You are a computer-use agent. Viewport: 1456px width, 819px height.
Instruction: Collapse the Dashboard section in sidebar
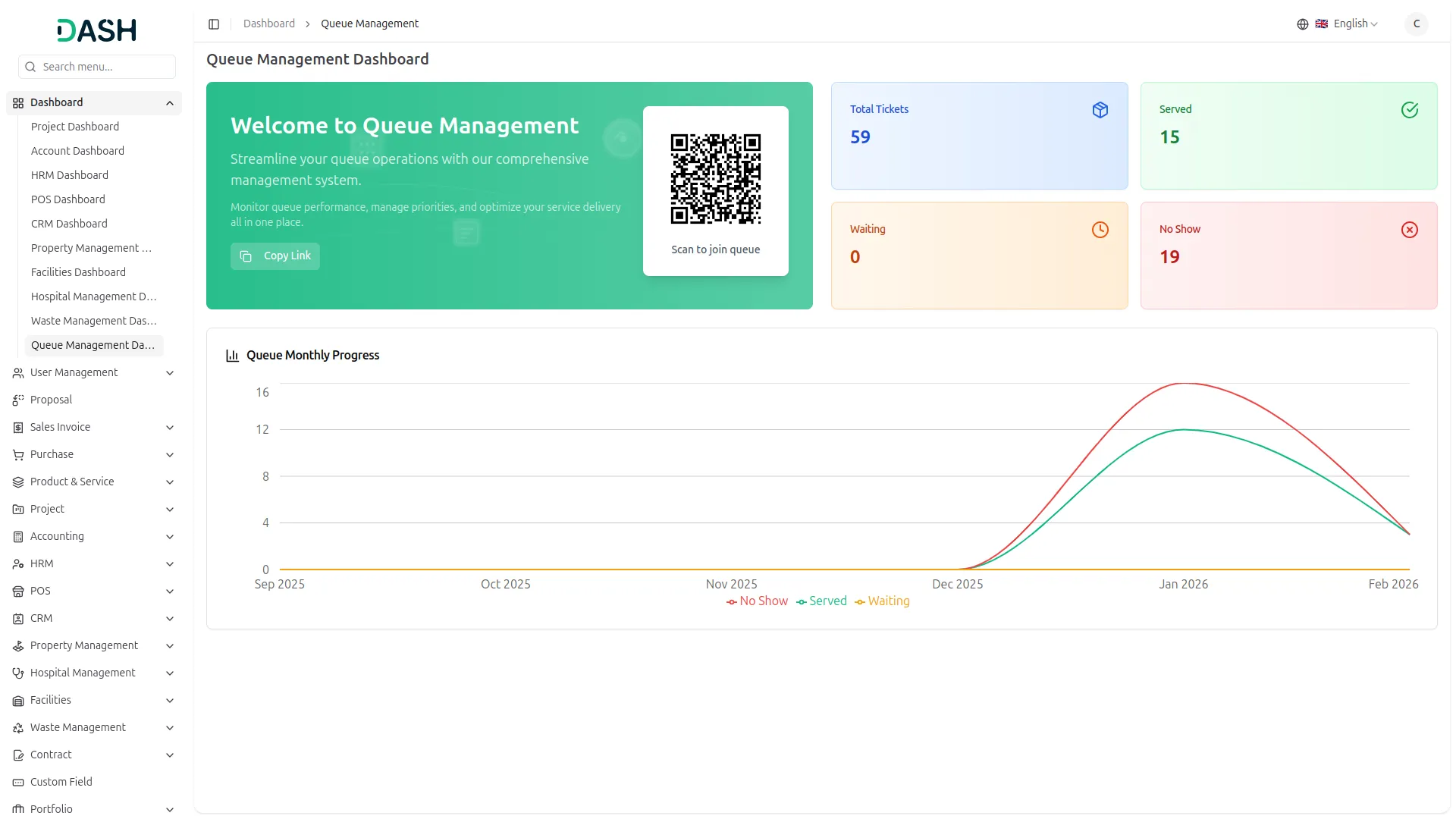coord(169,102)
